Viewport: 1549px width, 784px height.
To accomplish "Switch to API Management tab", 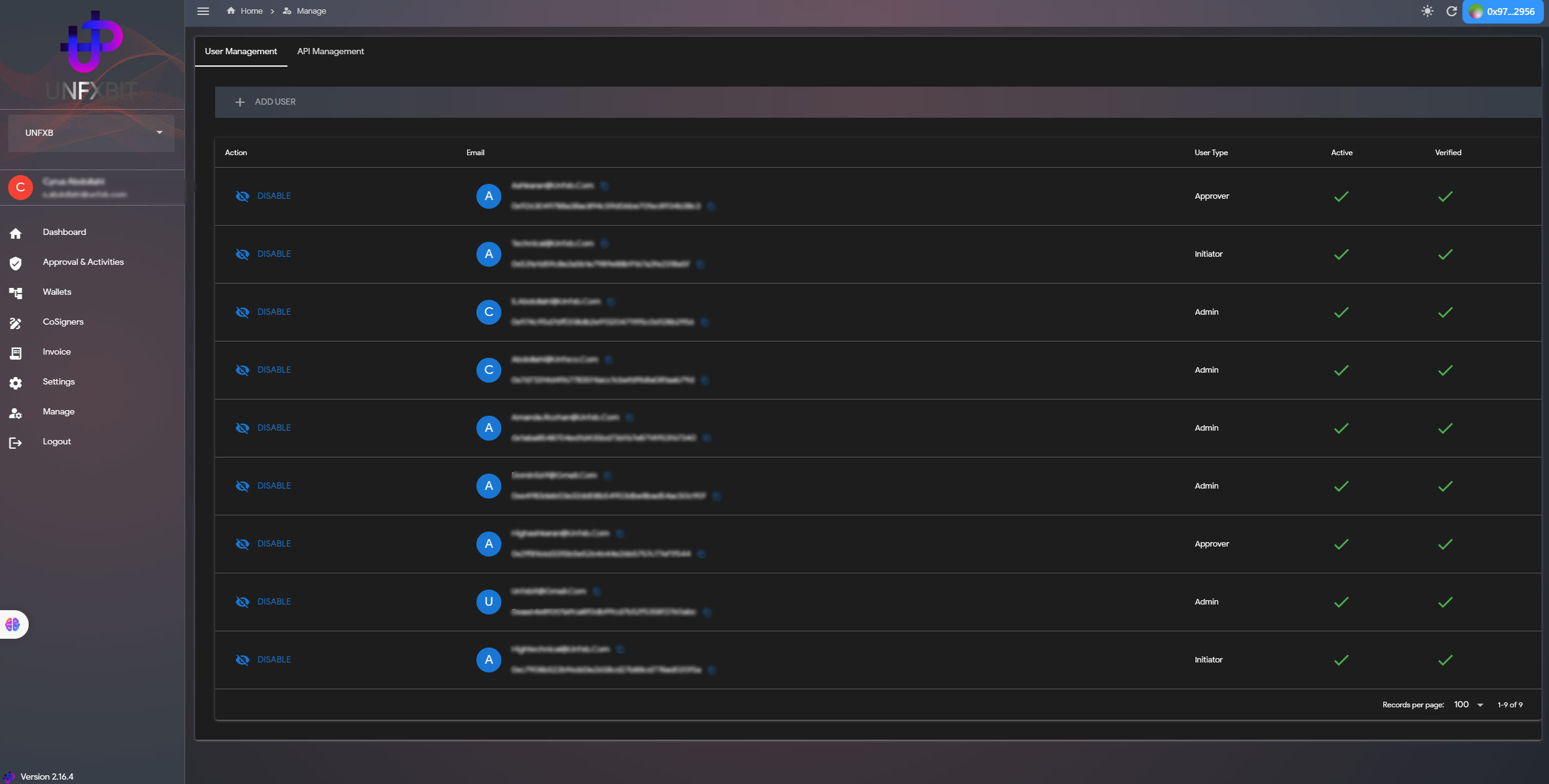I will pos(331,51).
